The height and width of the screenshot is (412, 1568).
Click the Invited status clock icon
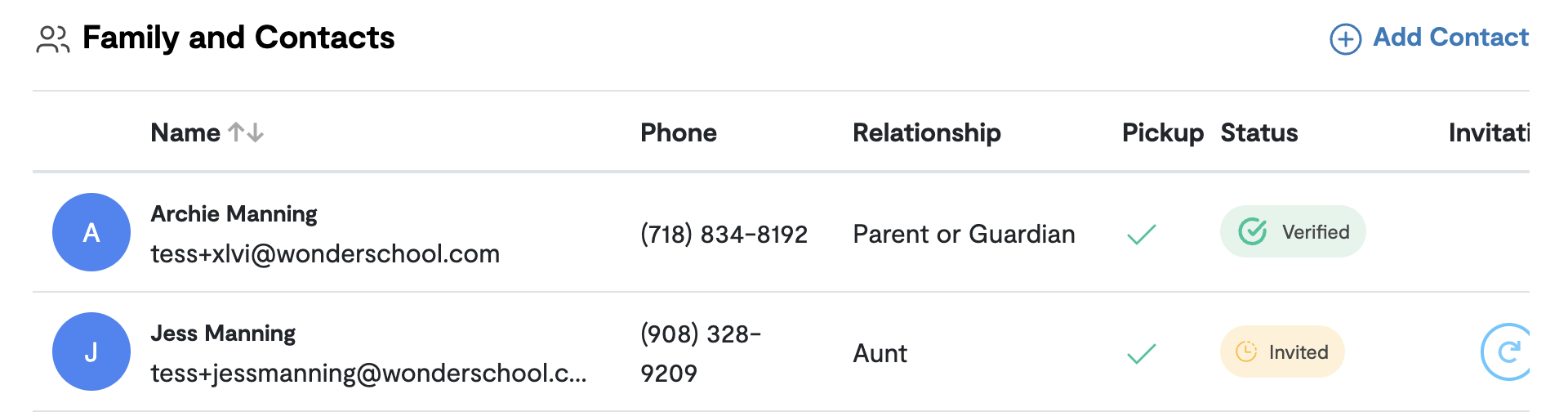[x=1246, y=352]
